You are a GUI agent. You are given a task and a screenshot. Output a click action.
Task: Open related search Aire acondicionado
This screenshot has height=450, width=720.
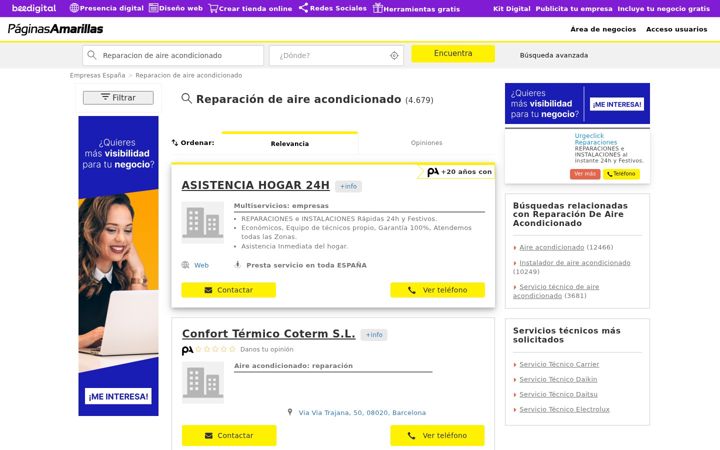pyautogui.click(x=551, y=247)
